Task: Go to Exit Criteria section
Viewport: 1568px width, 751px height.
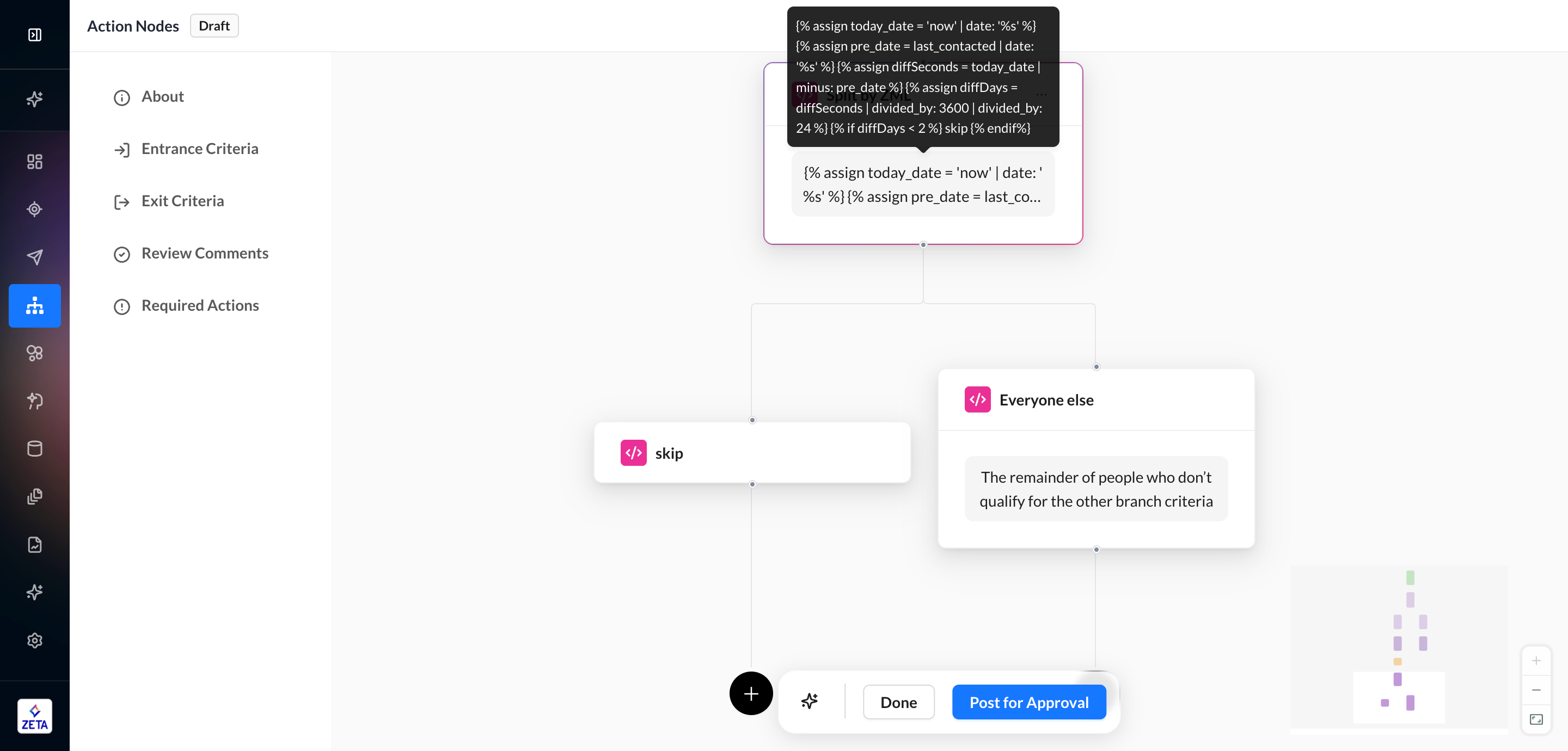Action: point(182,201)
